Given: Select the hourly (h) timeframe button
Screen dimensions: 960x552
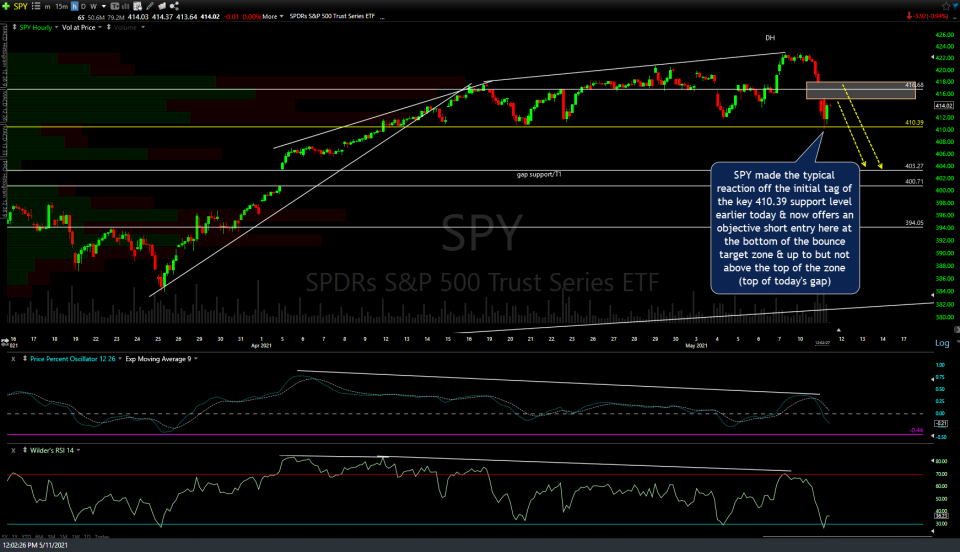Looking at the screenshot, I should [75, 6].
